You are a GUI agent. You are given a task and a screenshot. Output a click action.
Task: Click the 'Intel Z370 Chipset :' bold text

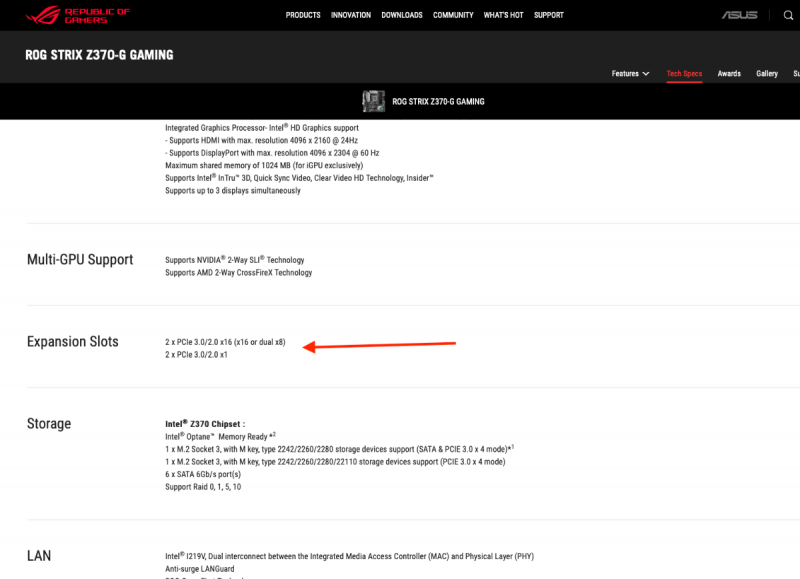[x=205, y=424]
